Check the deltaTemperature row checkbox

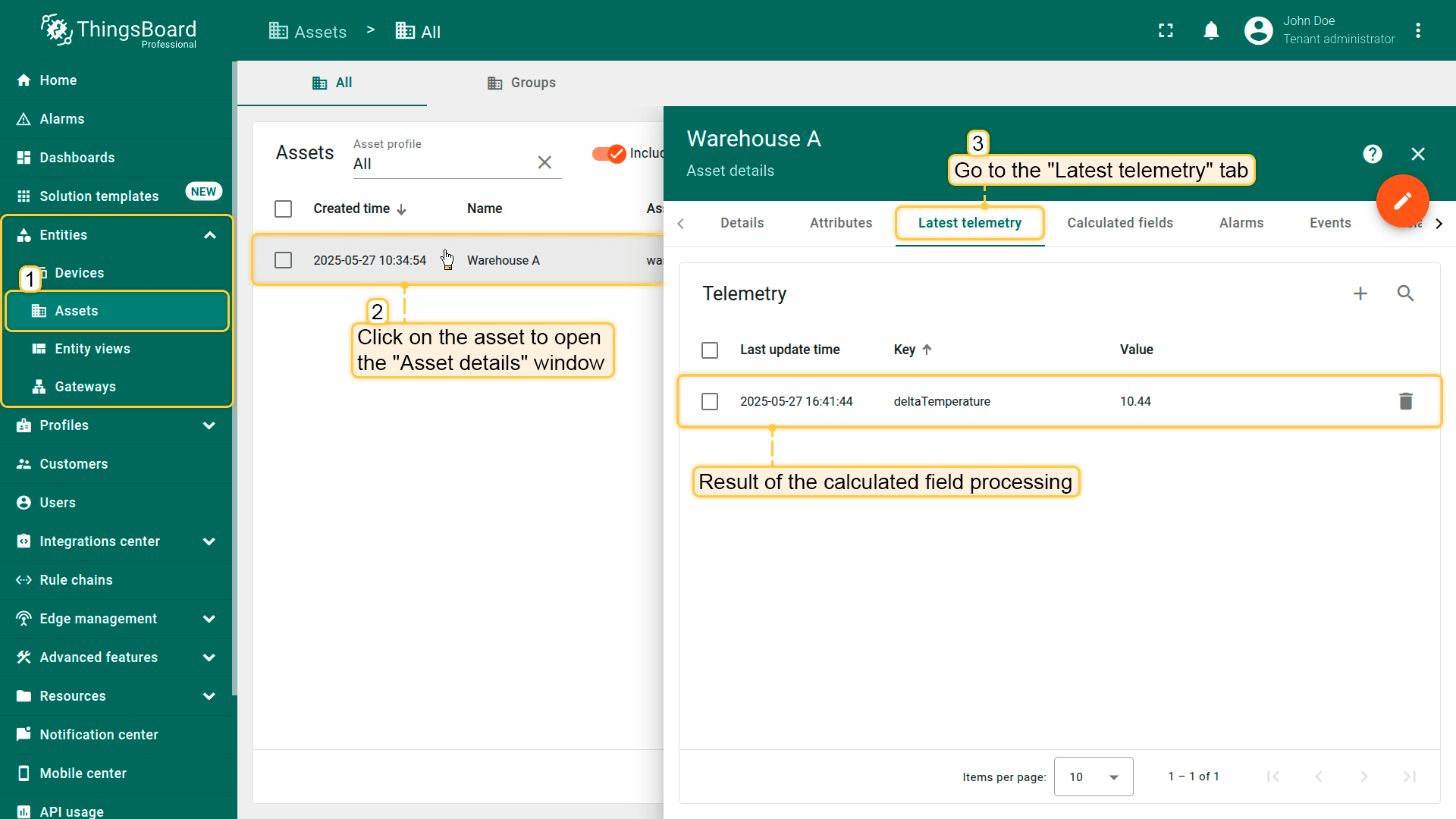[x=710, y=401]
